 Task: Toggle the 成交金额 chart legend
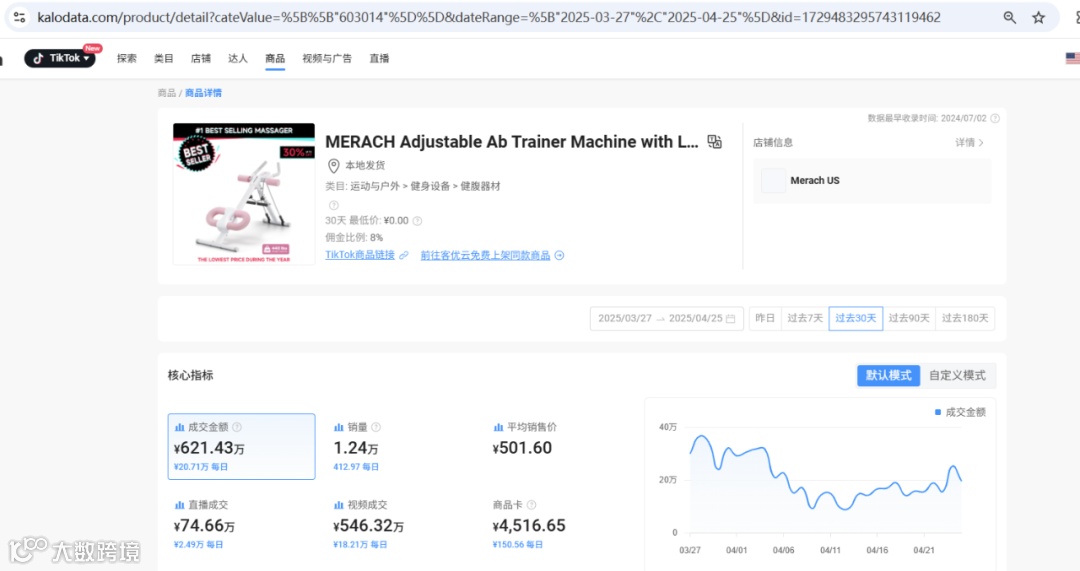click(960, 412)
